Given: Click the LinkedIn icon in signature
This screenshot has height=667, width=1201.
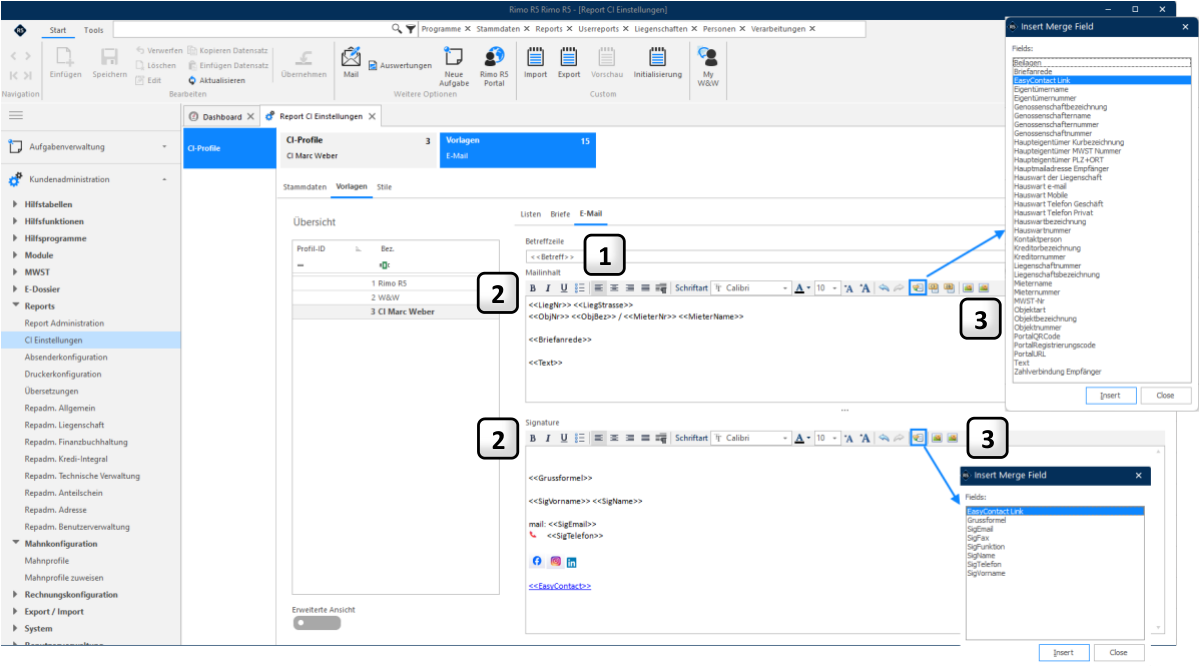Looking at the screenshot, I should click(x=572, y=562).
